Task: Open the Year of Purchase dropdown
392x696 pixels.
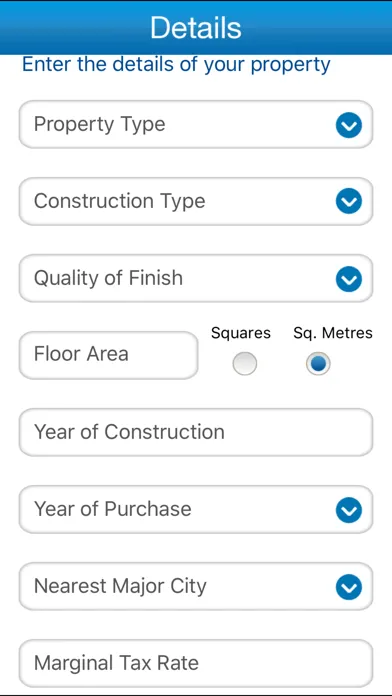Action: [x=196, y=510]
